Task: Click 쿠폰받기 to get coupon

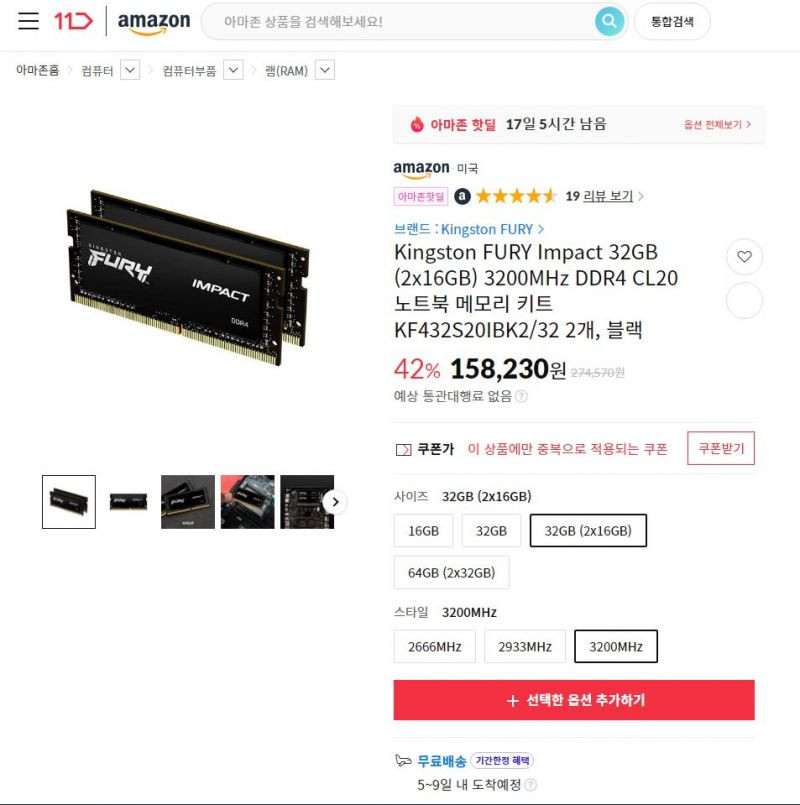Action: [721, 448]
